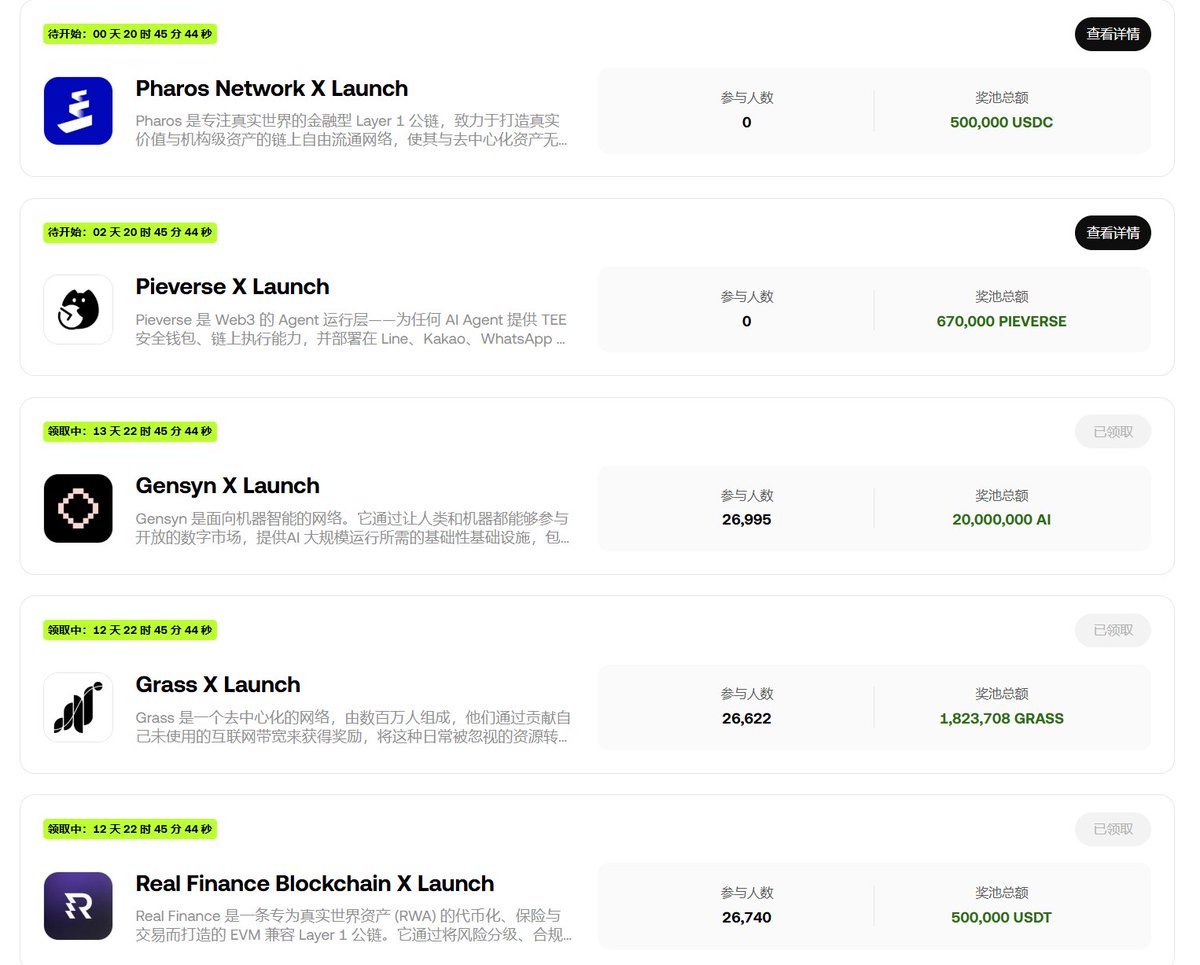Click the Grass bars logo icon

tap(78, 707)
